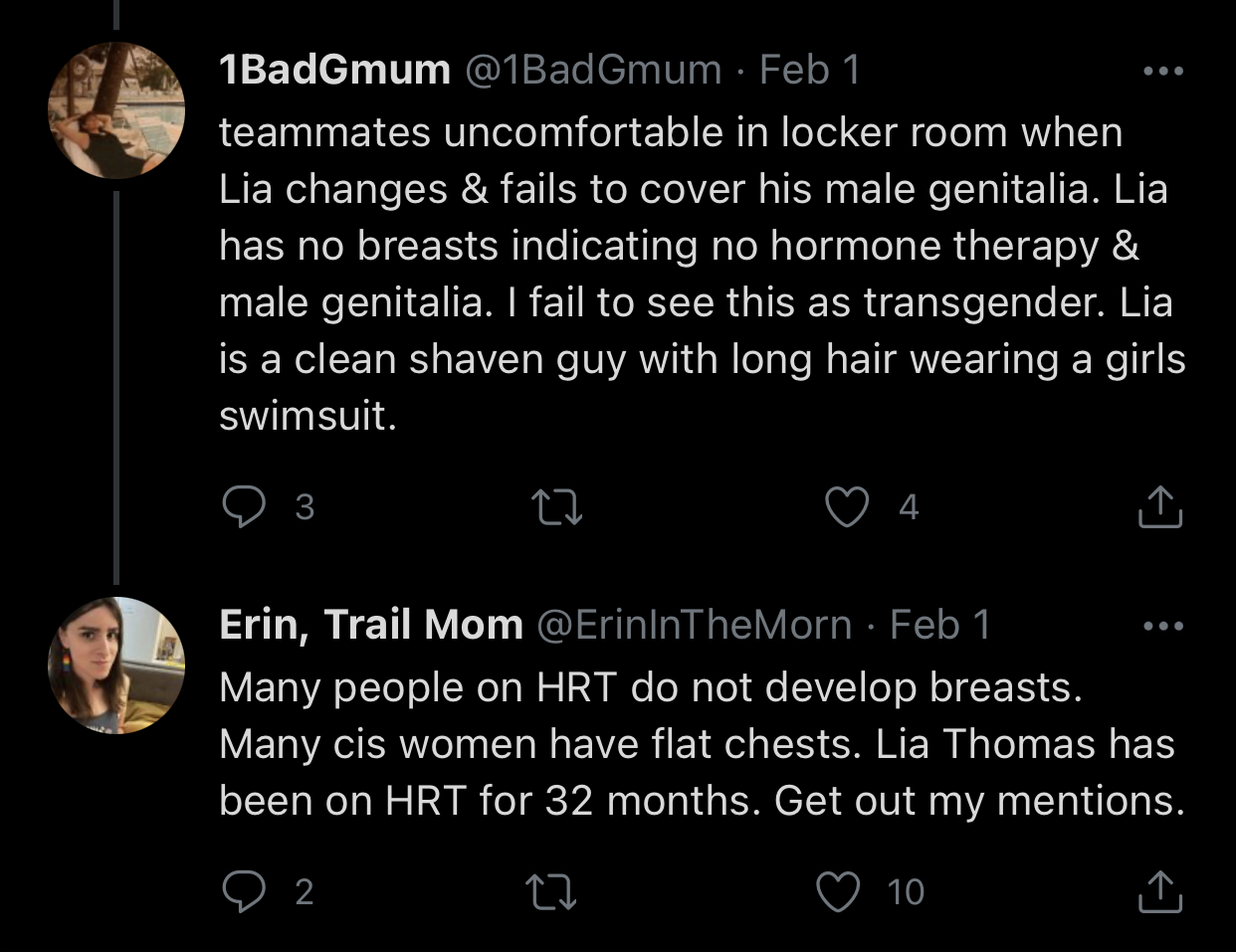The image size is (1236, 952).
Task: Share 1BadGmum's tweet
Action: click(x=1159, y=507)
